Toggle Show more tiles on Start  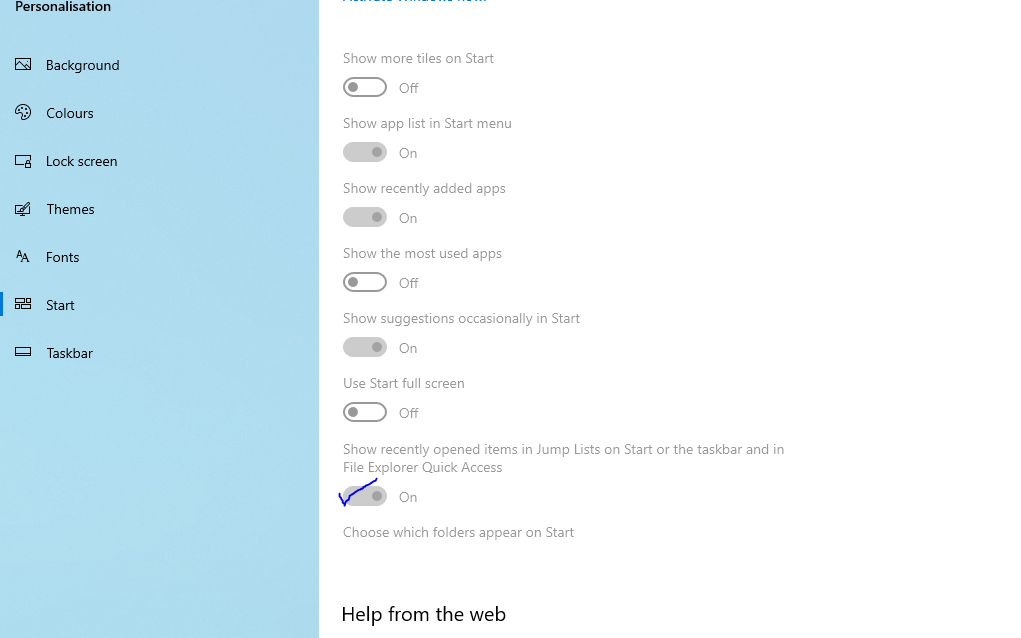click(x=365, y=87)
